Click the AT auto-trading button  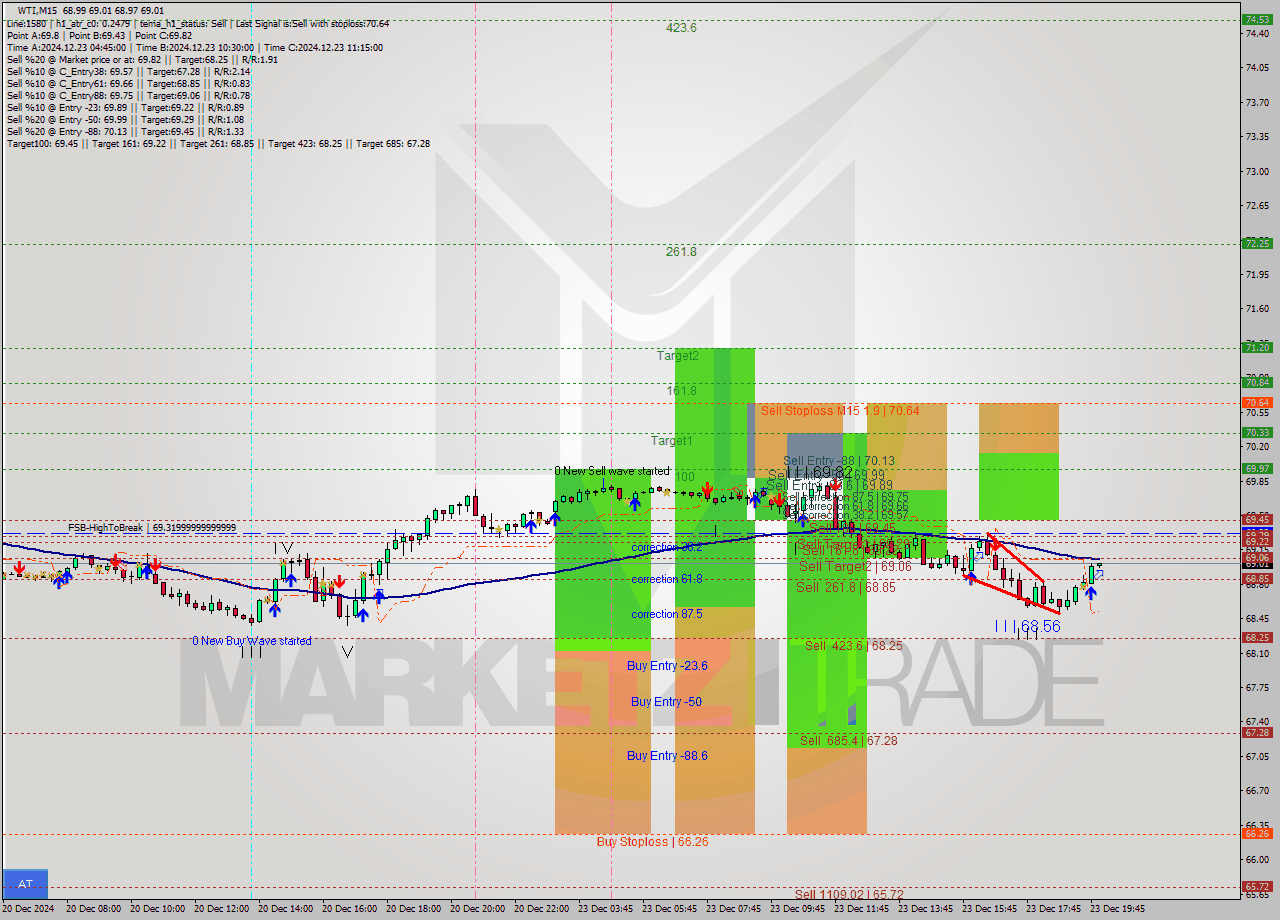[25, 884]
